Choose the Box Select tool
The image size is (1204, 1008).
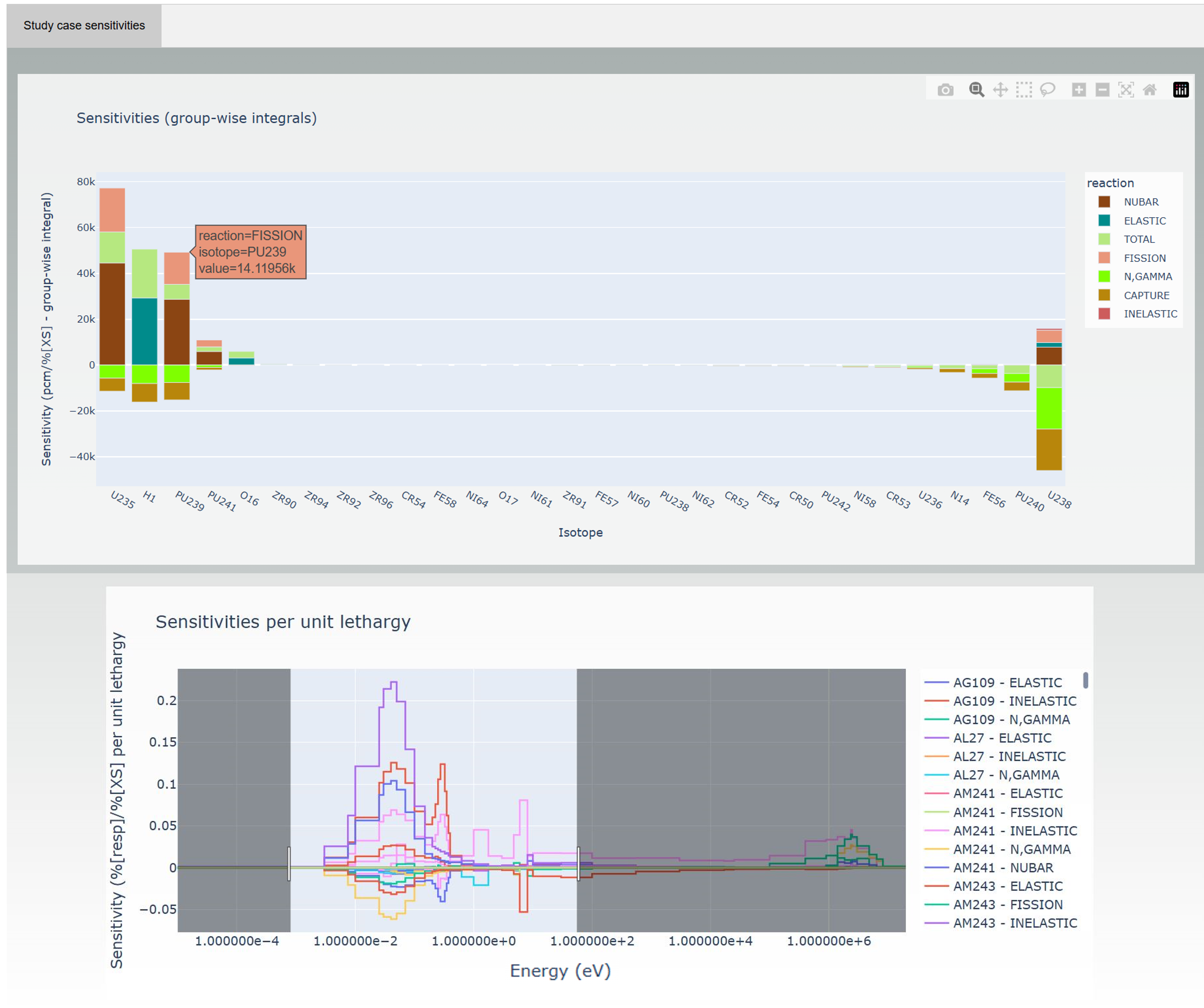point(1024,90)
